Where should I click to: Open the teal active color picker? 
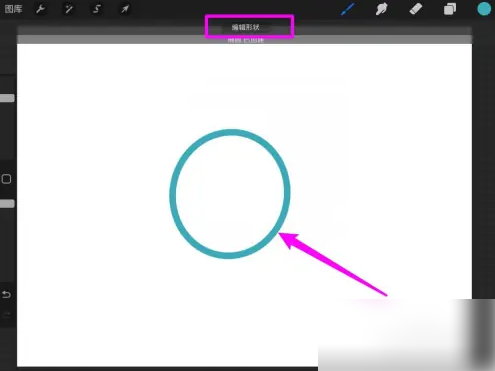484,9
